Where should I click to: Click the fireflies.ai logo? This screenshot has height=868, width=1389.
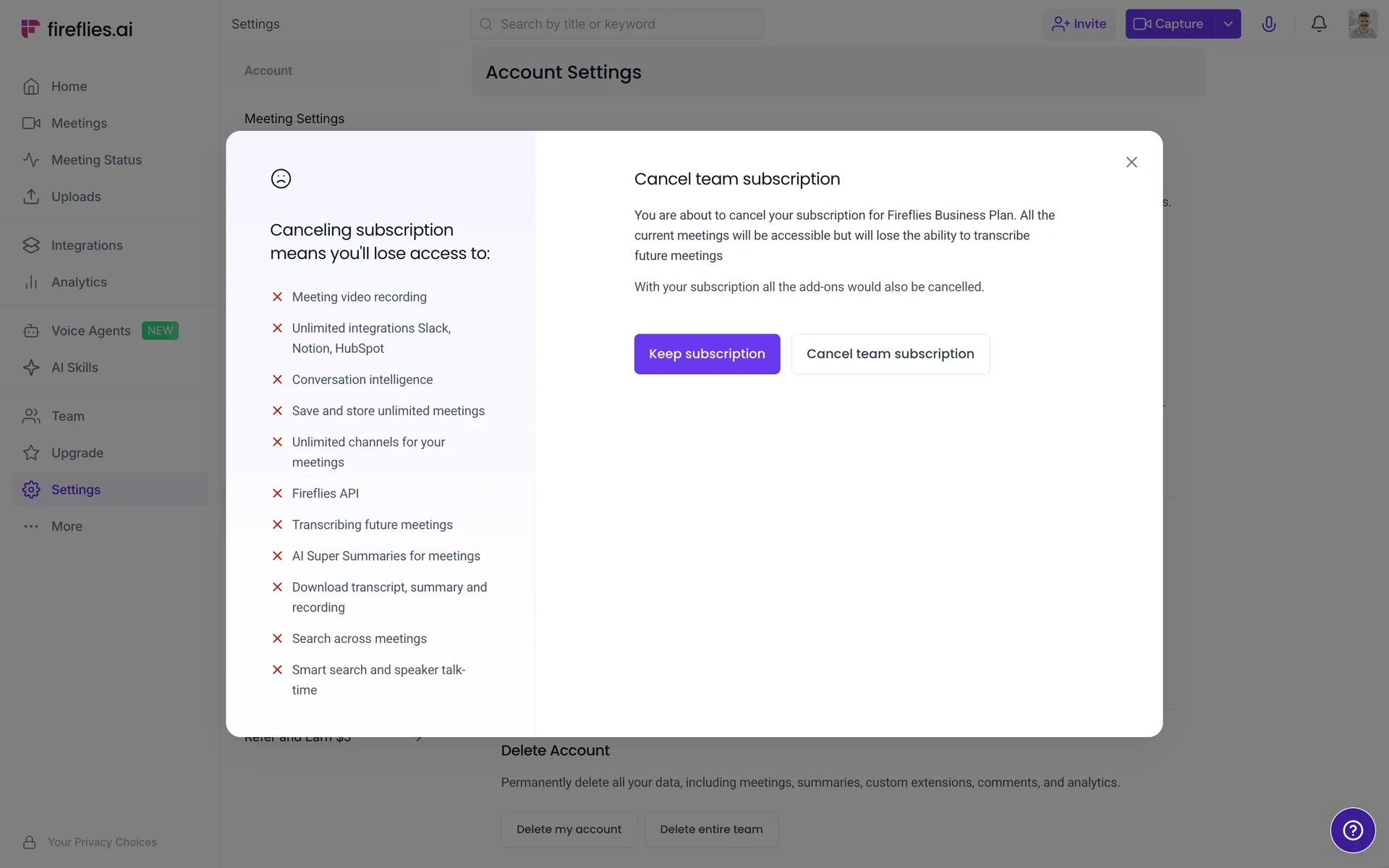point(77,29)
